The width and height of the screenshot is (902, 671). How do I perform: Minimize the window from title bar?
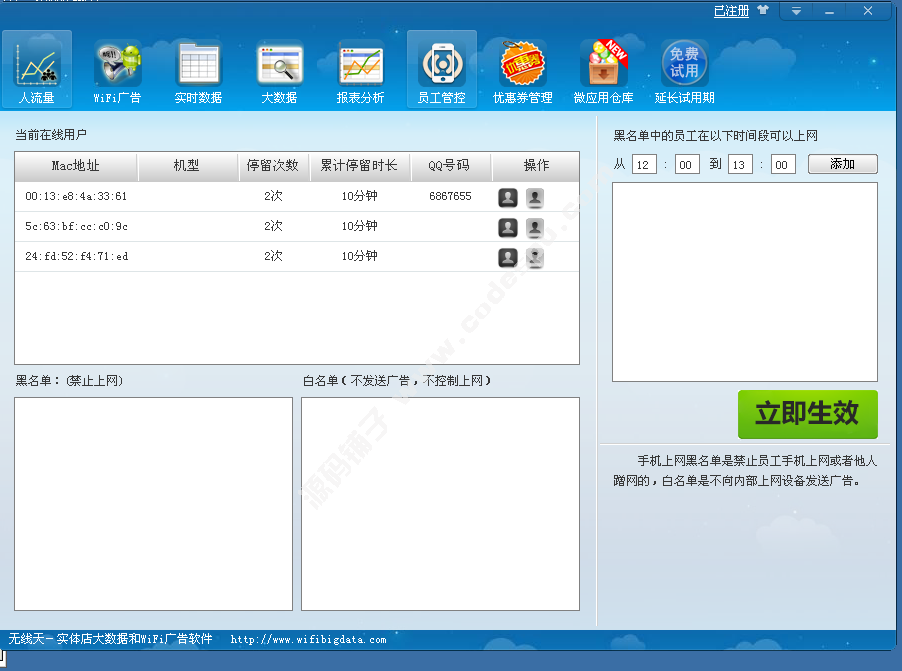click(829, 11)
